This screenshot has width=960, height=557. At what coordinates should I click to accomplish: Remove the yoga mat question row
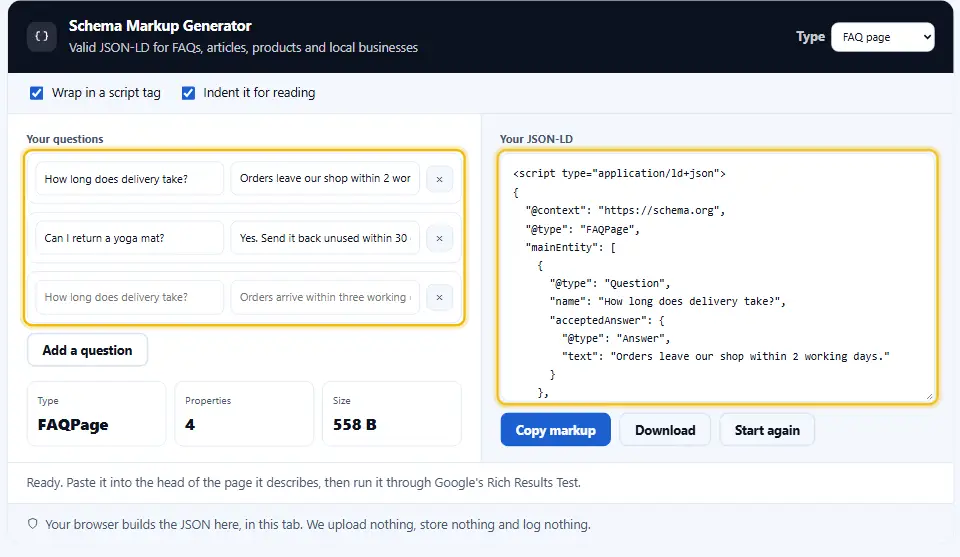click(x=440, y=238)
